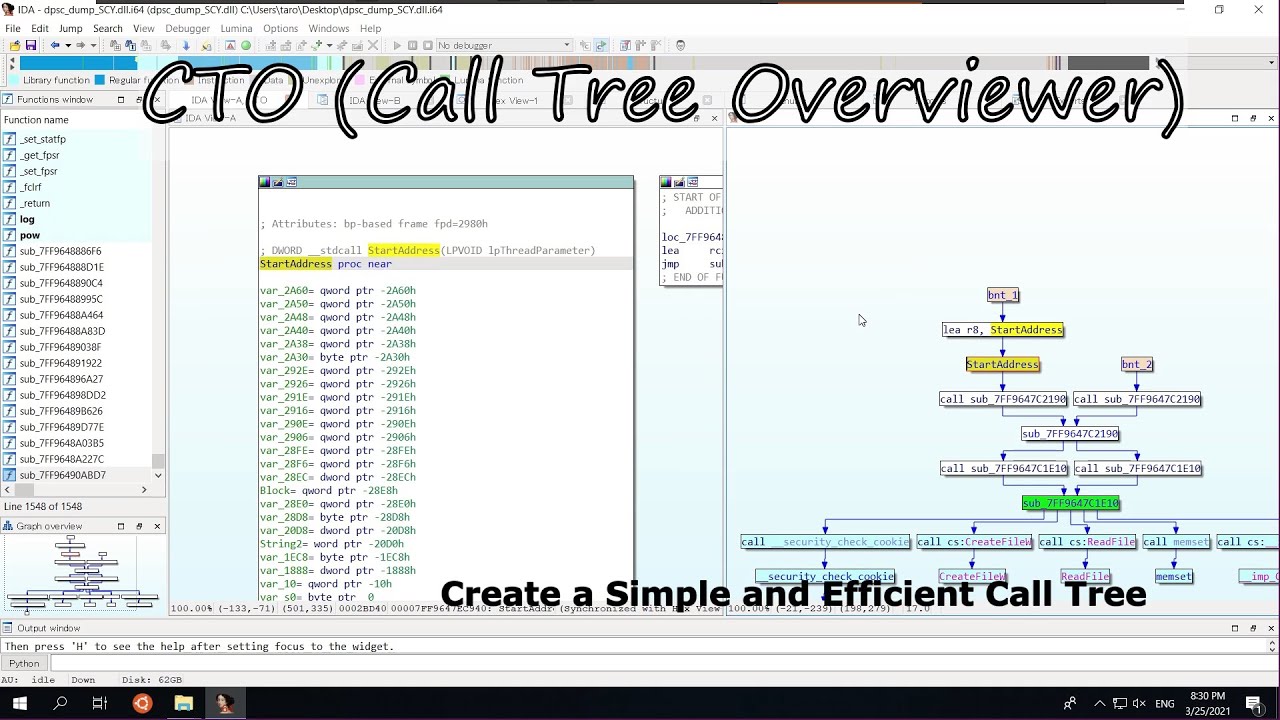Open the back-arrow history dropdown
The width and height of the screenshot is (1280, 720).
68,46
